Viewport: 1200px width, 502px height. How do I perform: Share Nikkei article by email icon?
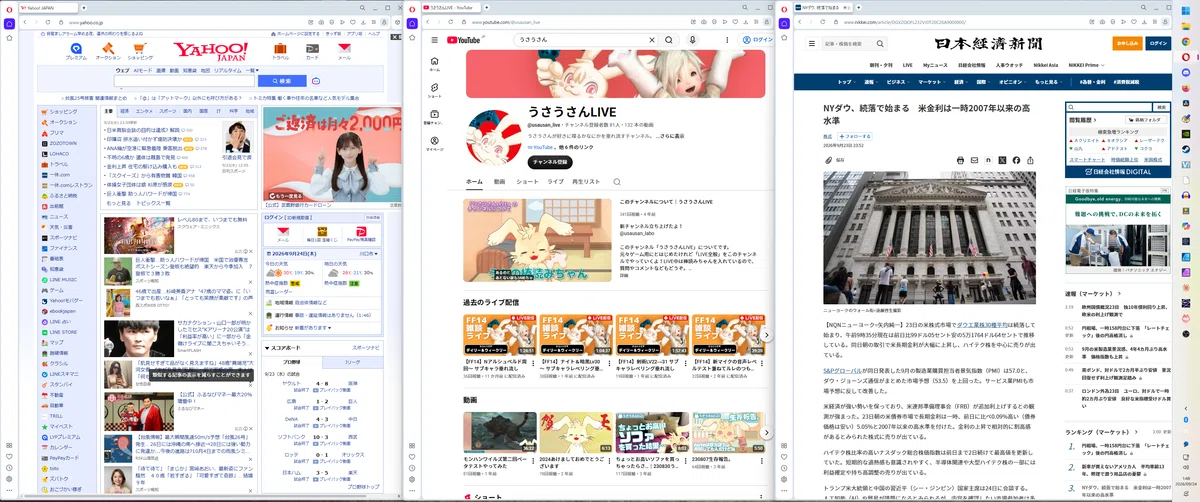pos(974,160)
